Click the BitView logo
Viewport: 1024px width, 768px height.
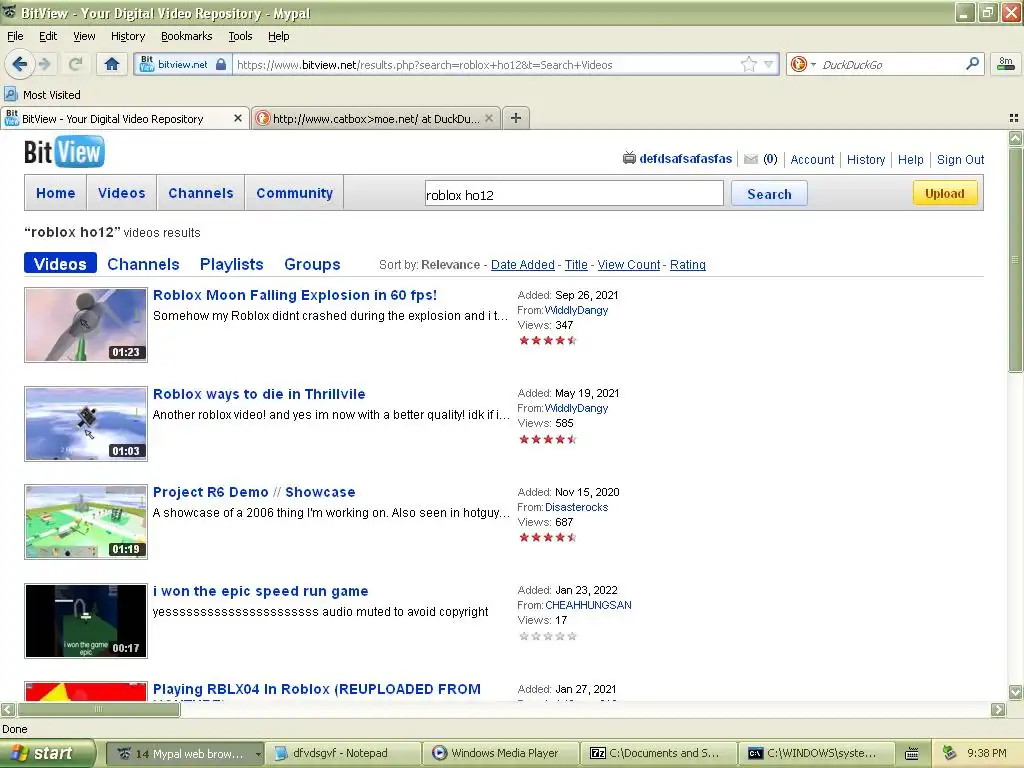(64, 152)
